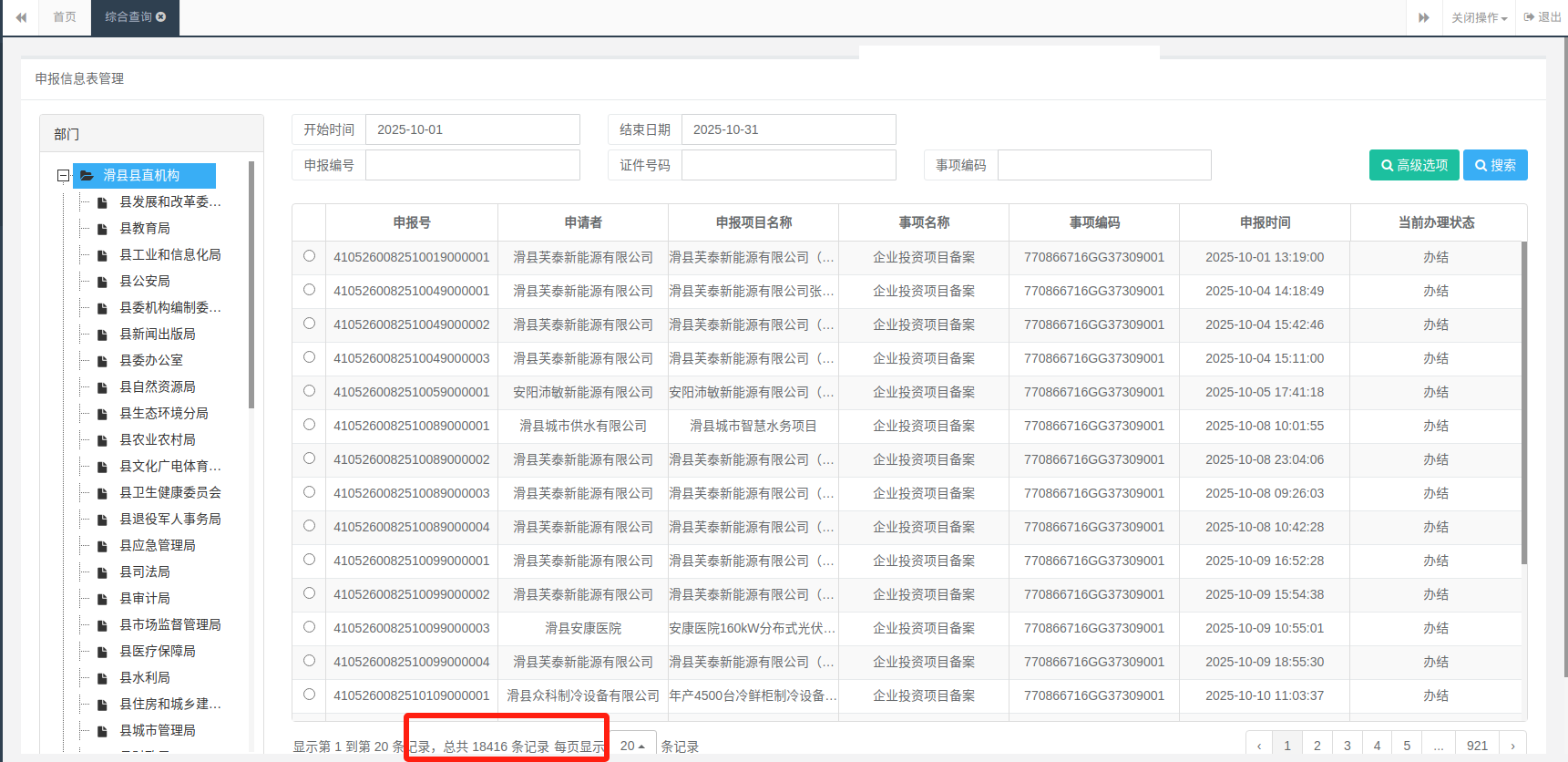Screen dimensions: 1568x762
Task: Go to page 921 in pagination
Action: [x=1477, y=746]
